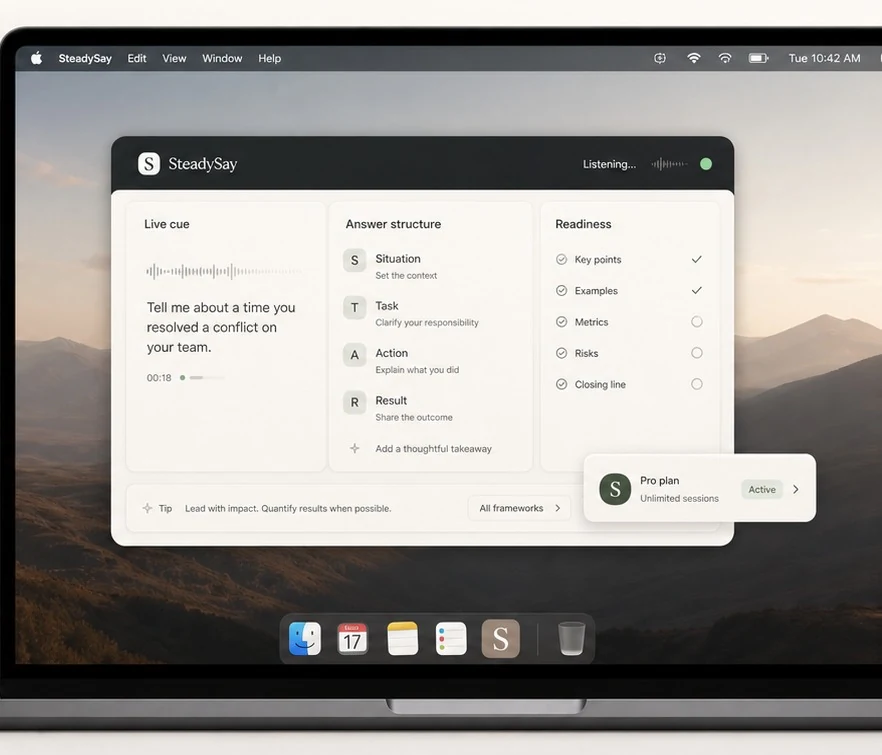The image size is (882, 755).
Task: Click the sparkle icon for thoughtful takeaway
Action: 354,448
